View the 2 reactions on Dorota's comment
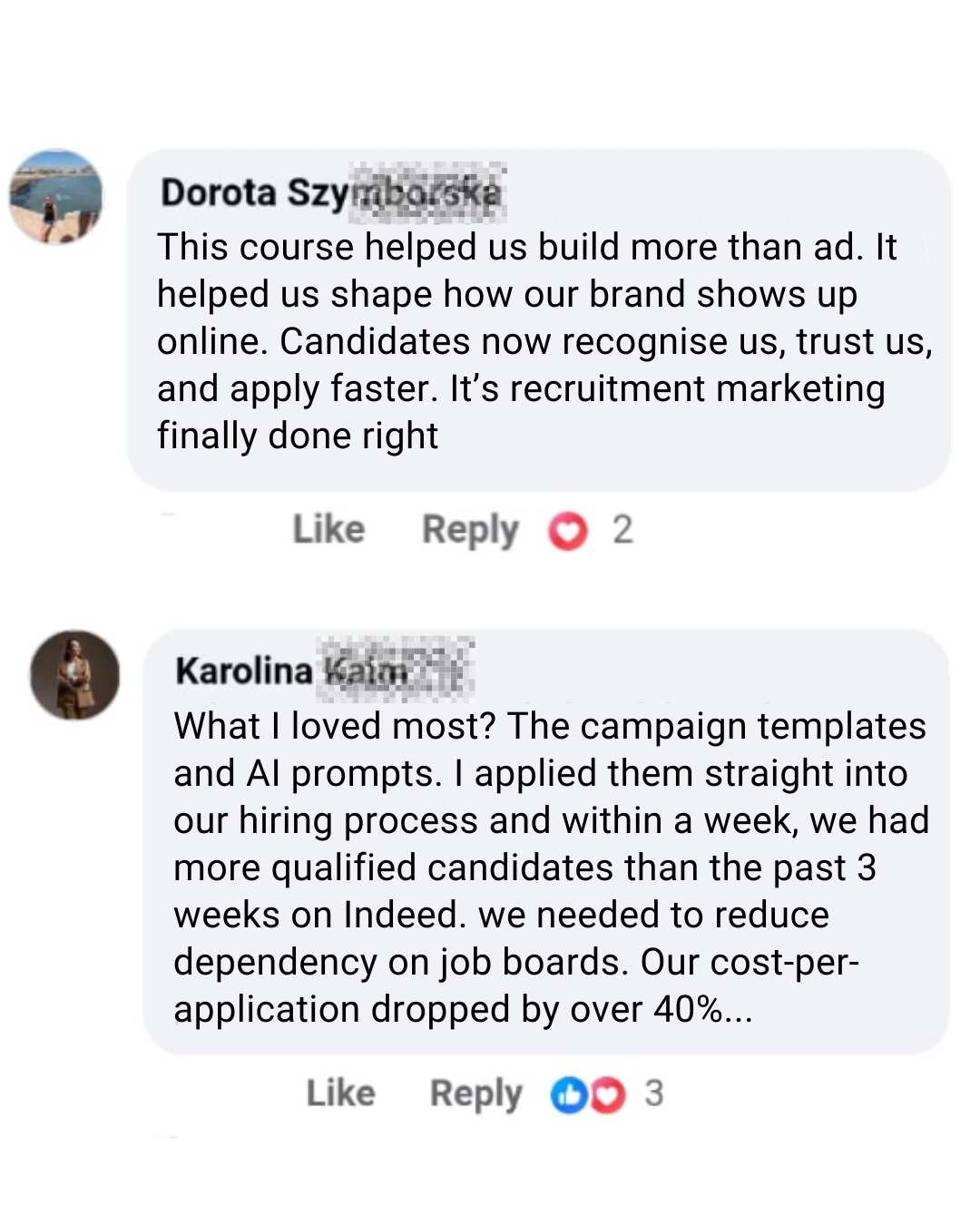Viewport: 980px width, 1225px height. 622,530
